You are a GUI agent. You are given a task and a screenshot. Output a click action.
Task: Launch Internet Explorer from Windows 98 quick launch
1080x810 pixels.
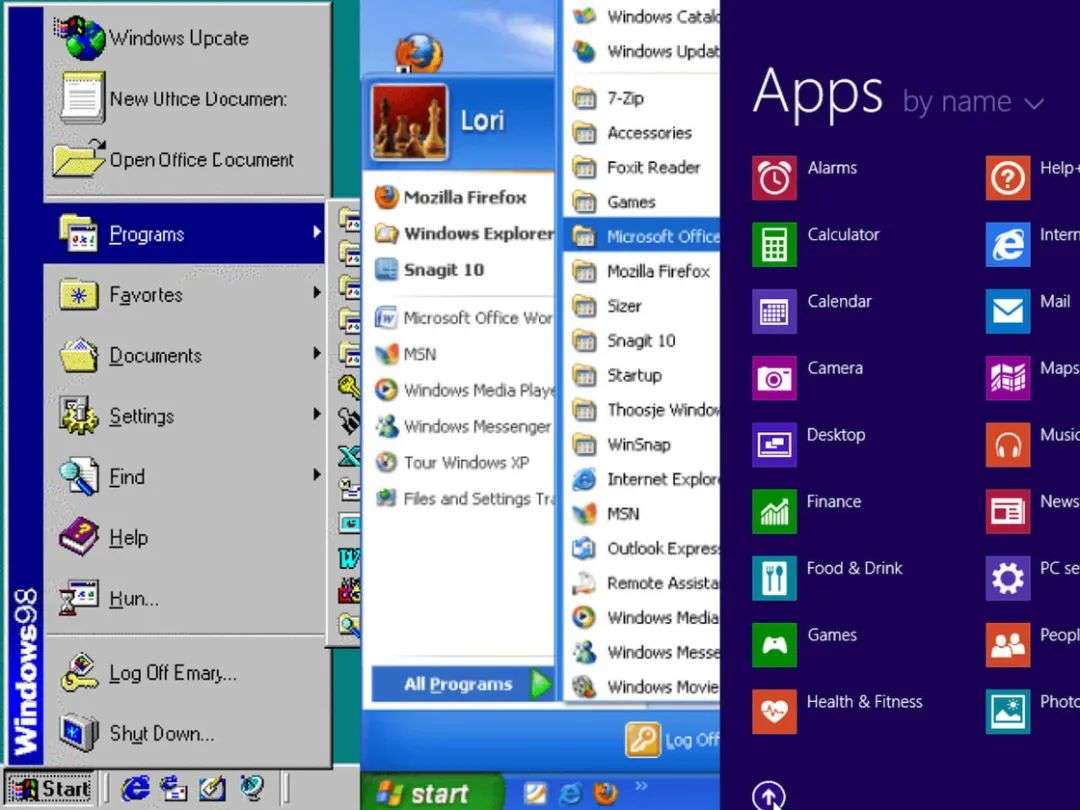(135, 789)
